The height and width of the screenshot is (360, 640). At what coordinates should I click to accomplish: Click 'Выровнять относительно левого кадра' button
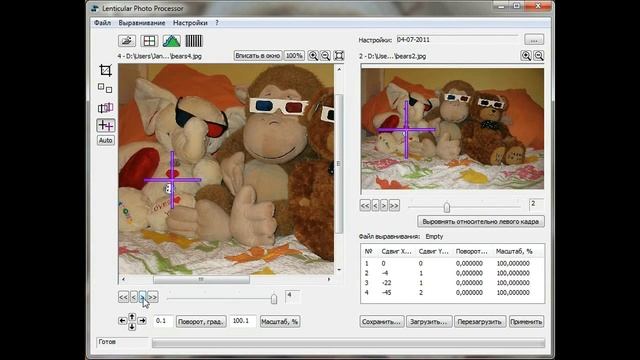[481, 222]
